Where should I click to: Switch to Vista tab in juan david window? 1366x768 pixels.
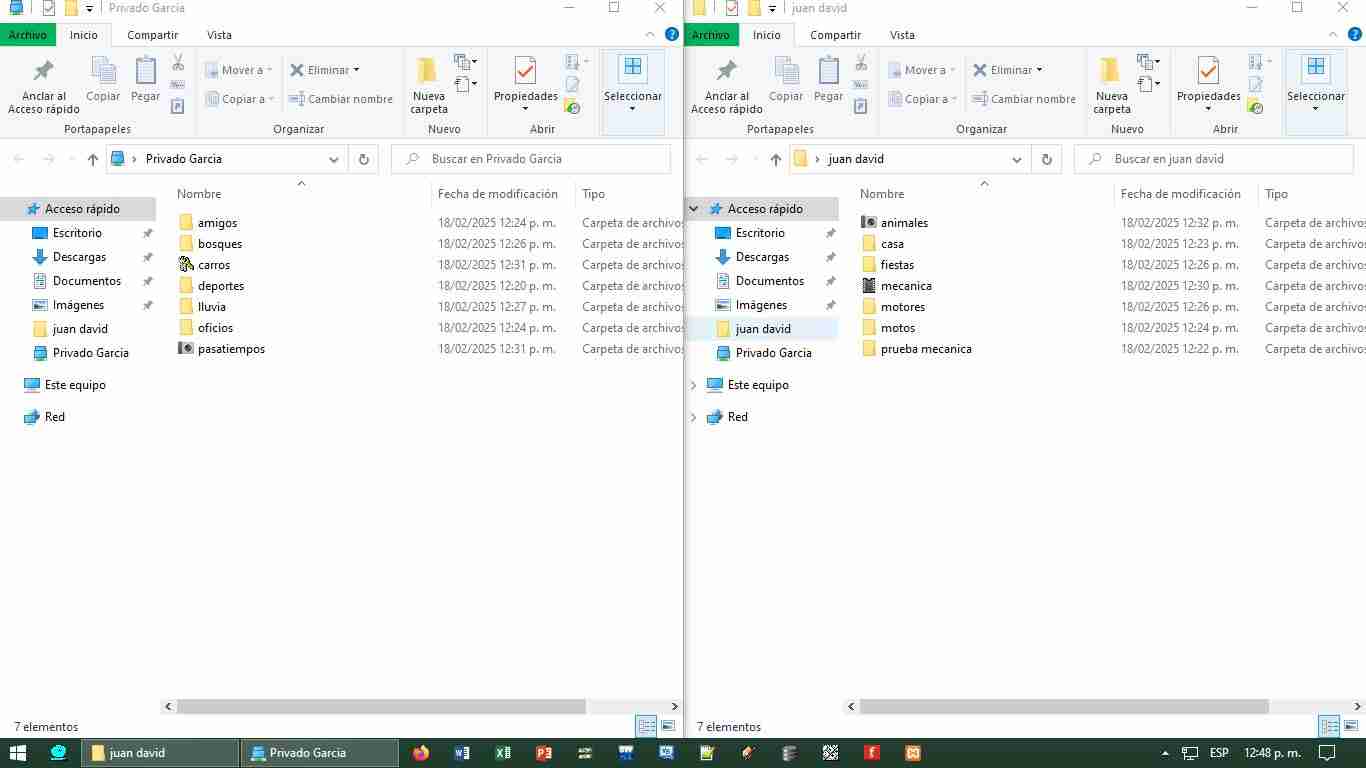coord(902,35)
